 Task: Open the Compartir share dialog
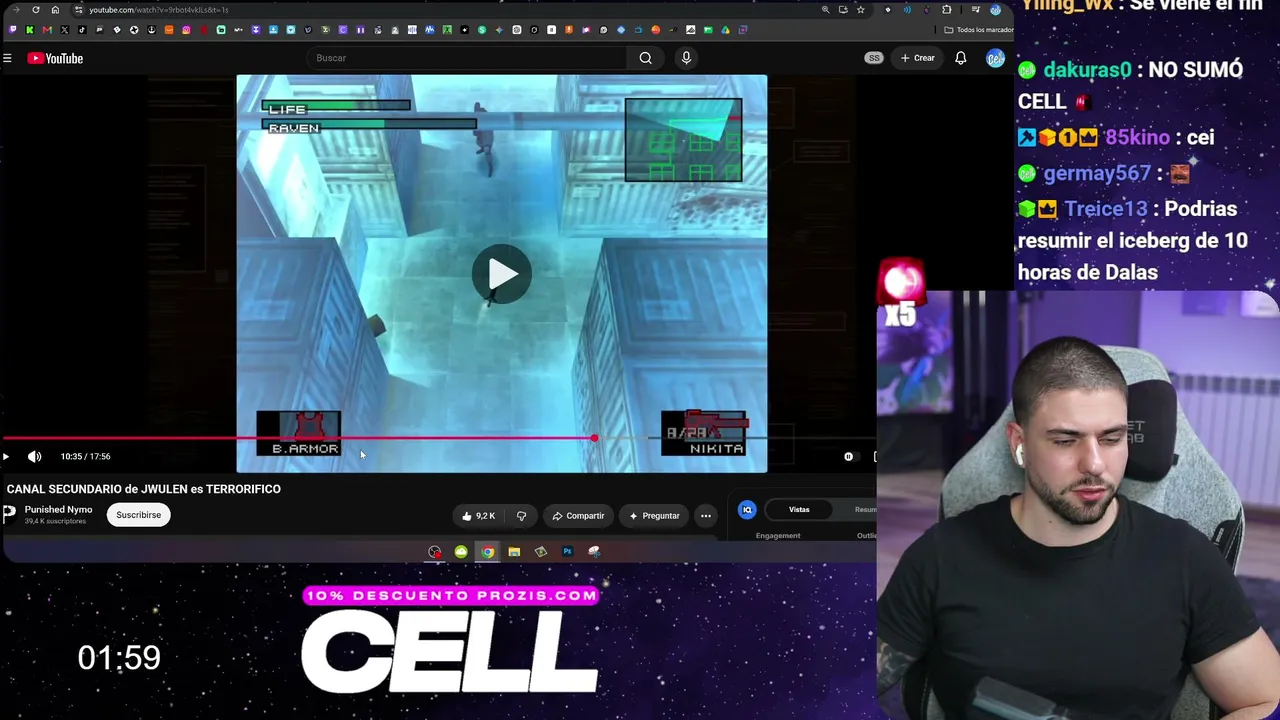pyautogui.click(x=578, y=516)
